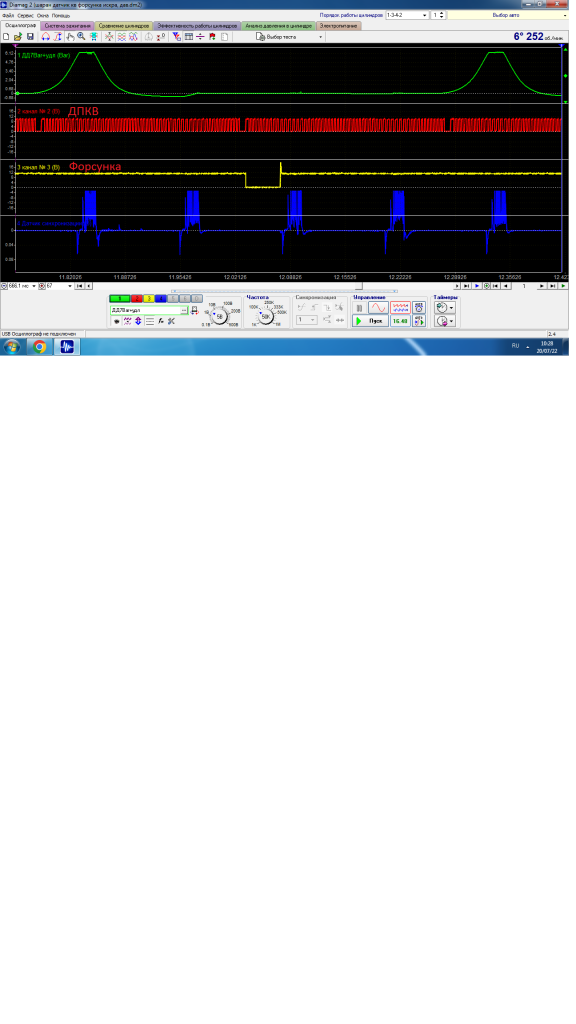The image size is (576, 1024).
Task: Open Chrome from the Windows taskbar
Action: (40, 347)
